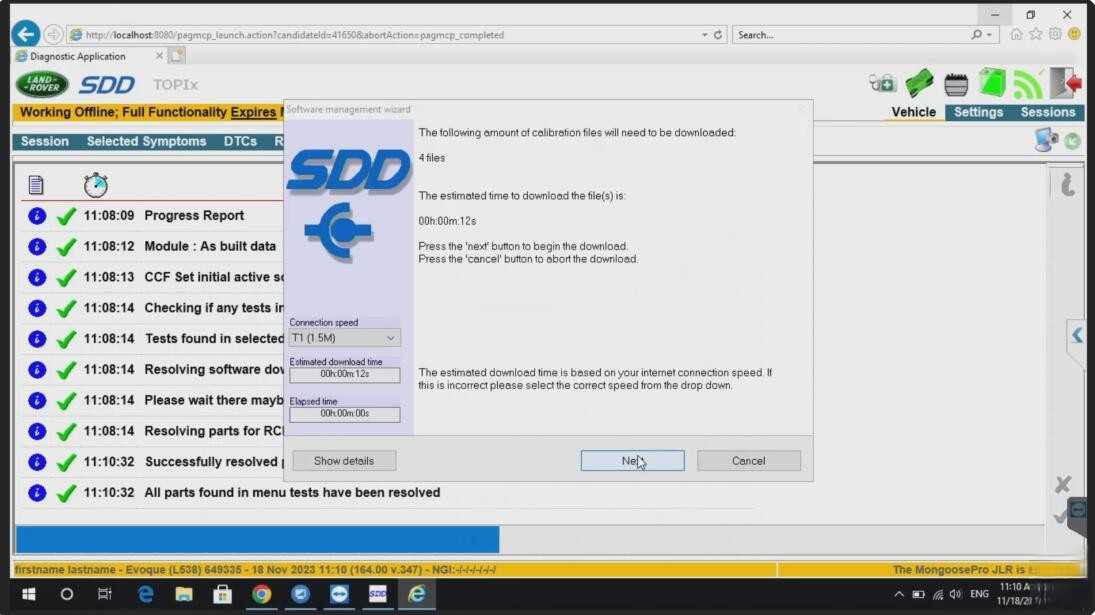
Task: Click info icon for All parts found row
Action: pyautogui.click(x=37, y=493)
